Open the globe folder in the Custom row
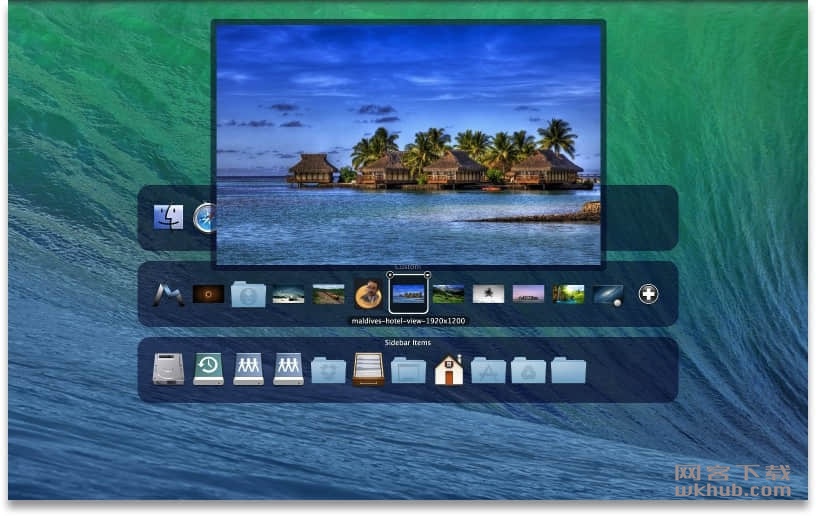This screenshot has height=516, width=816. (248, 294)
